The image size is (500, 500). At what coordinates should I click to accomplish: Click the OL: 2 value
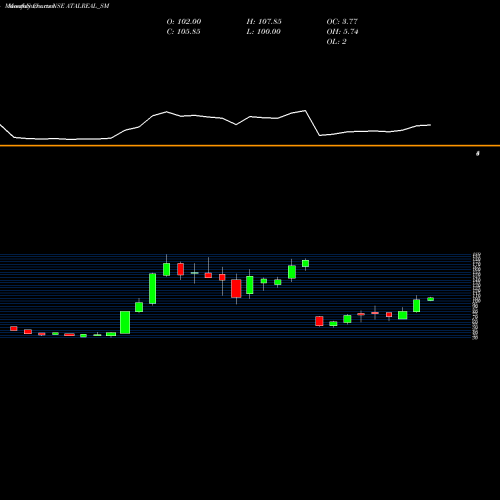point(336,42)
